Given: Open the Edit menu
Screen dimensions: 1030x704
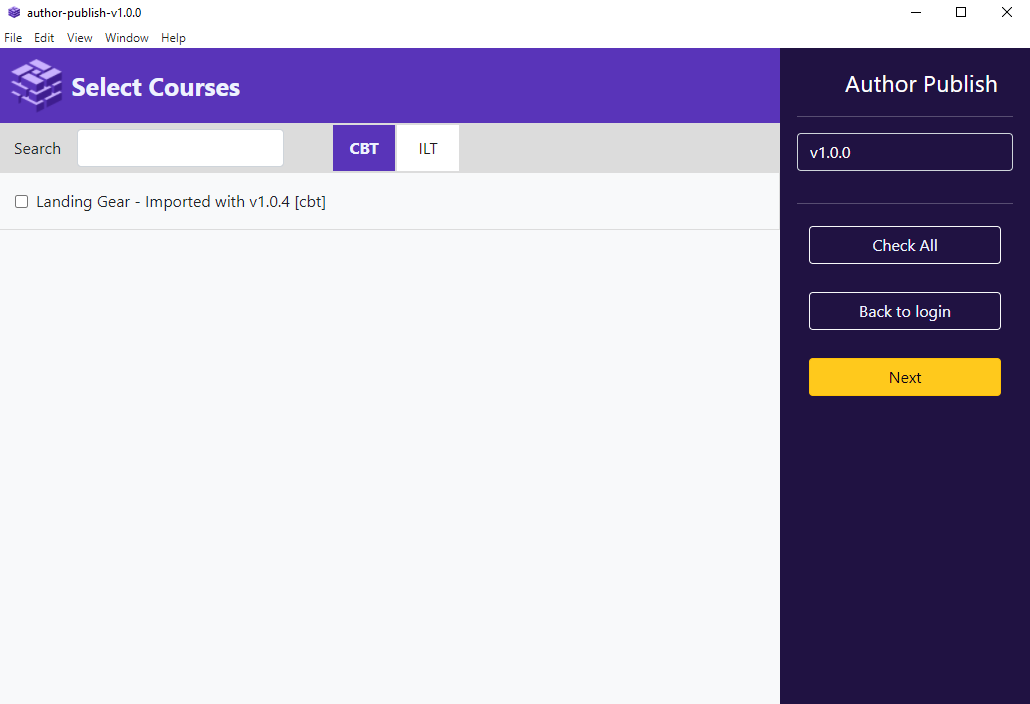Looking at the screenshot, I should pyautogui.click(x=44, y=37).
